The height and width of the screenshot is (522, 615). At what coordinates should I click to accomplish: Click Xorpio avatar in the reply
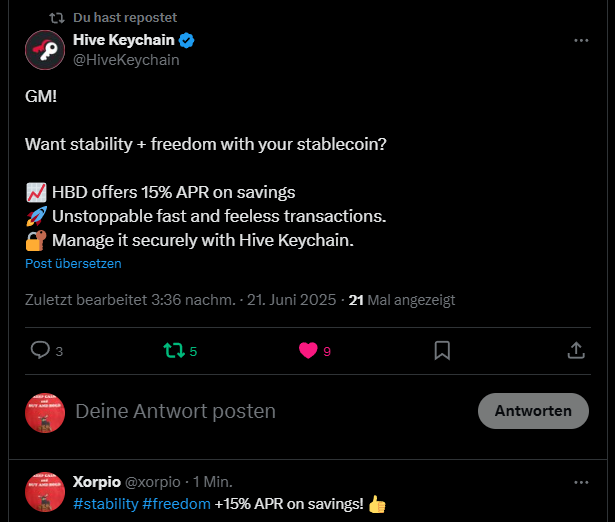(45, 492)
